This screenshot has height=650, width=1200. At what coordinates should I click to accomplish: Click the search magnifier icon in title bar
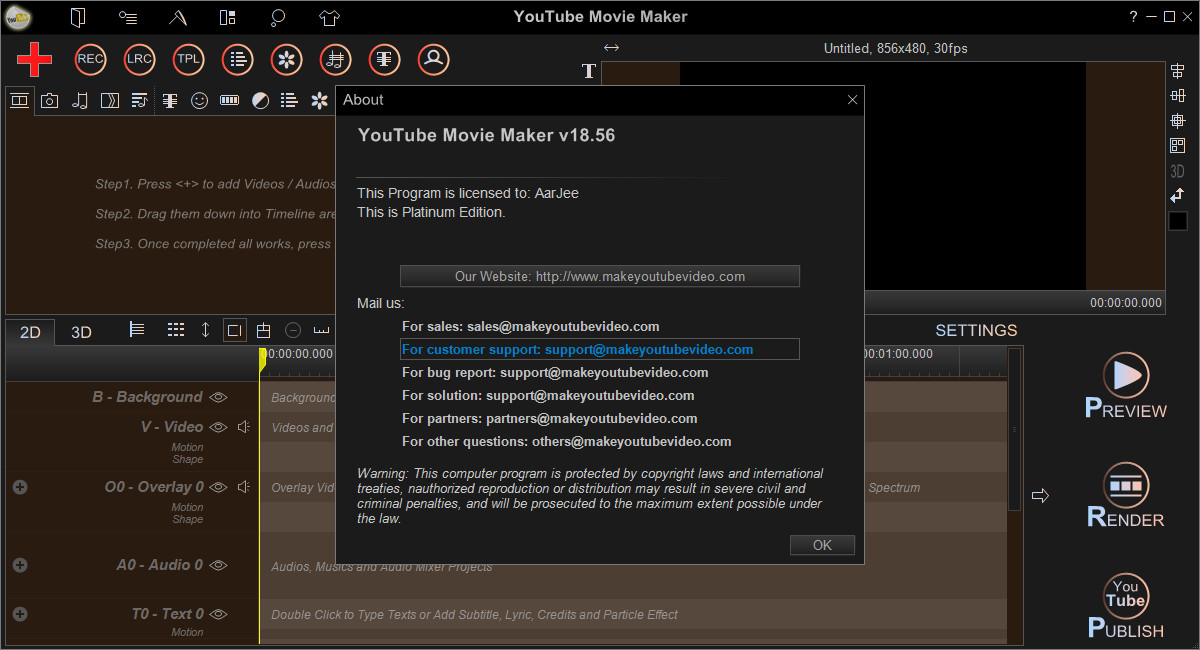click(279, 17)
